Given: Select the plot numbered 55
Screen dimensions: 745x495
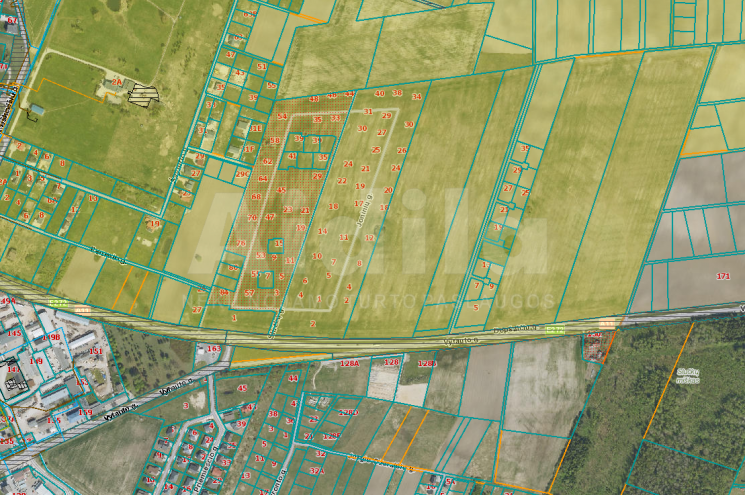Looking at the screenshot, I should point(270,86).
